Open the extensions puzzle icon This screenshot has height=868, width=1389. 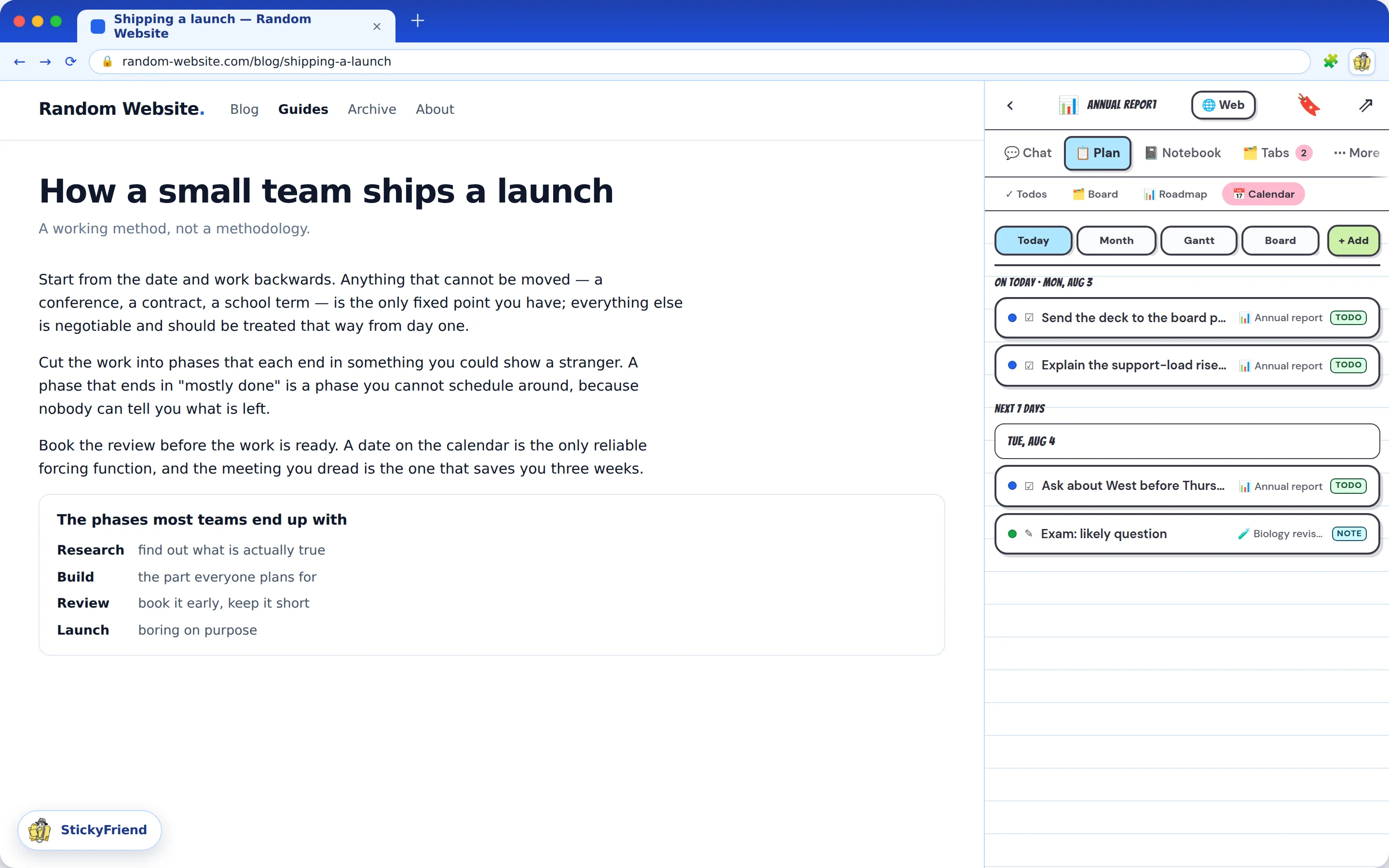click(x=1330, y=61)
